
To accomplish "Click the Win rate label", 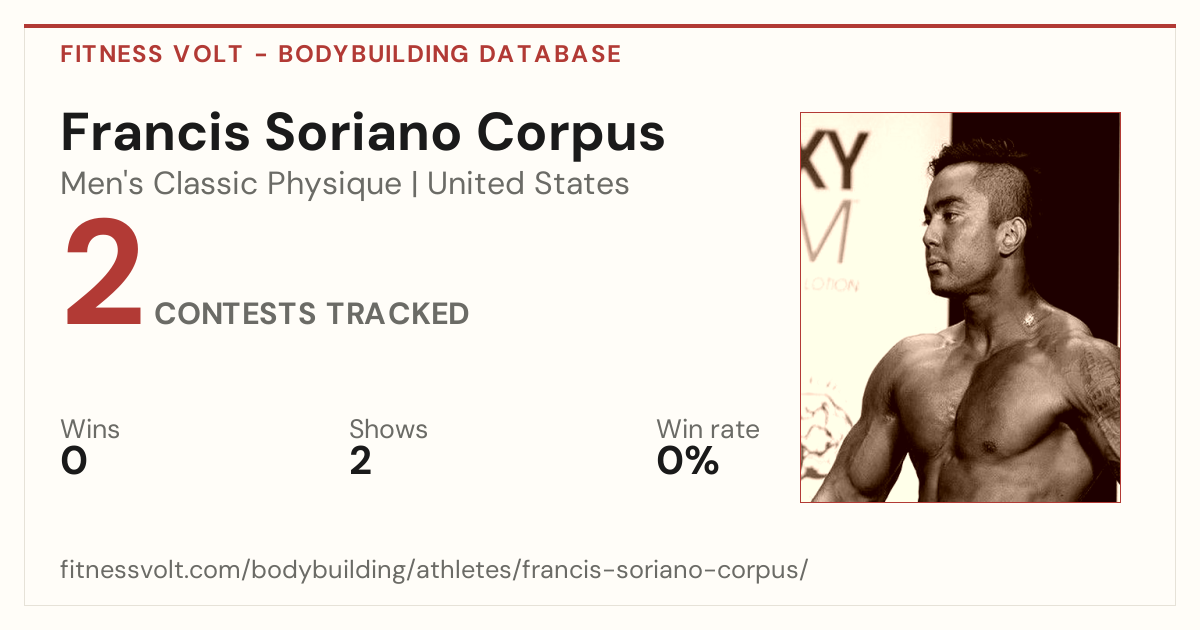I will click(x=708, y=430).
